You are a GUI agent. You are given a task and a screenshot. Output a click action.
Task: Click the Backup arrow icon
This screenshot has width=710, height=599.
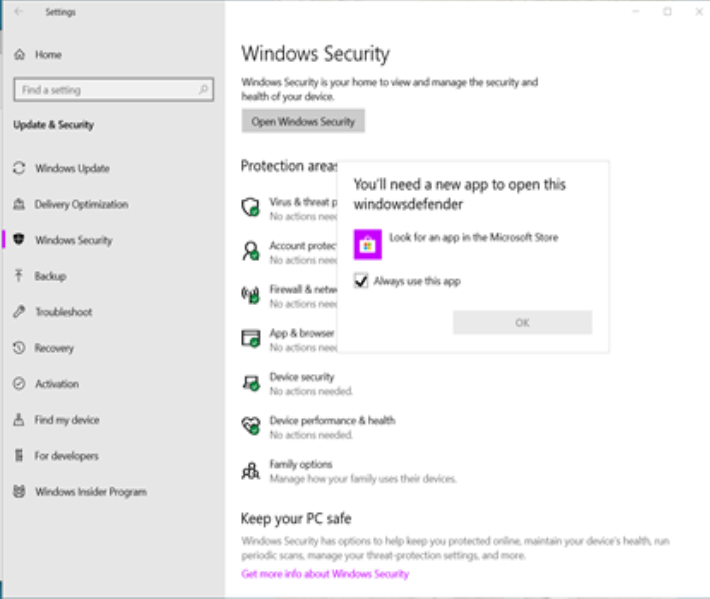pyautogui.click(x=19, y=275)
